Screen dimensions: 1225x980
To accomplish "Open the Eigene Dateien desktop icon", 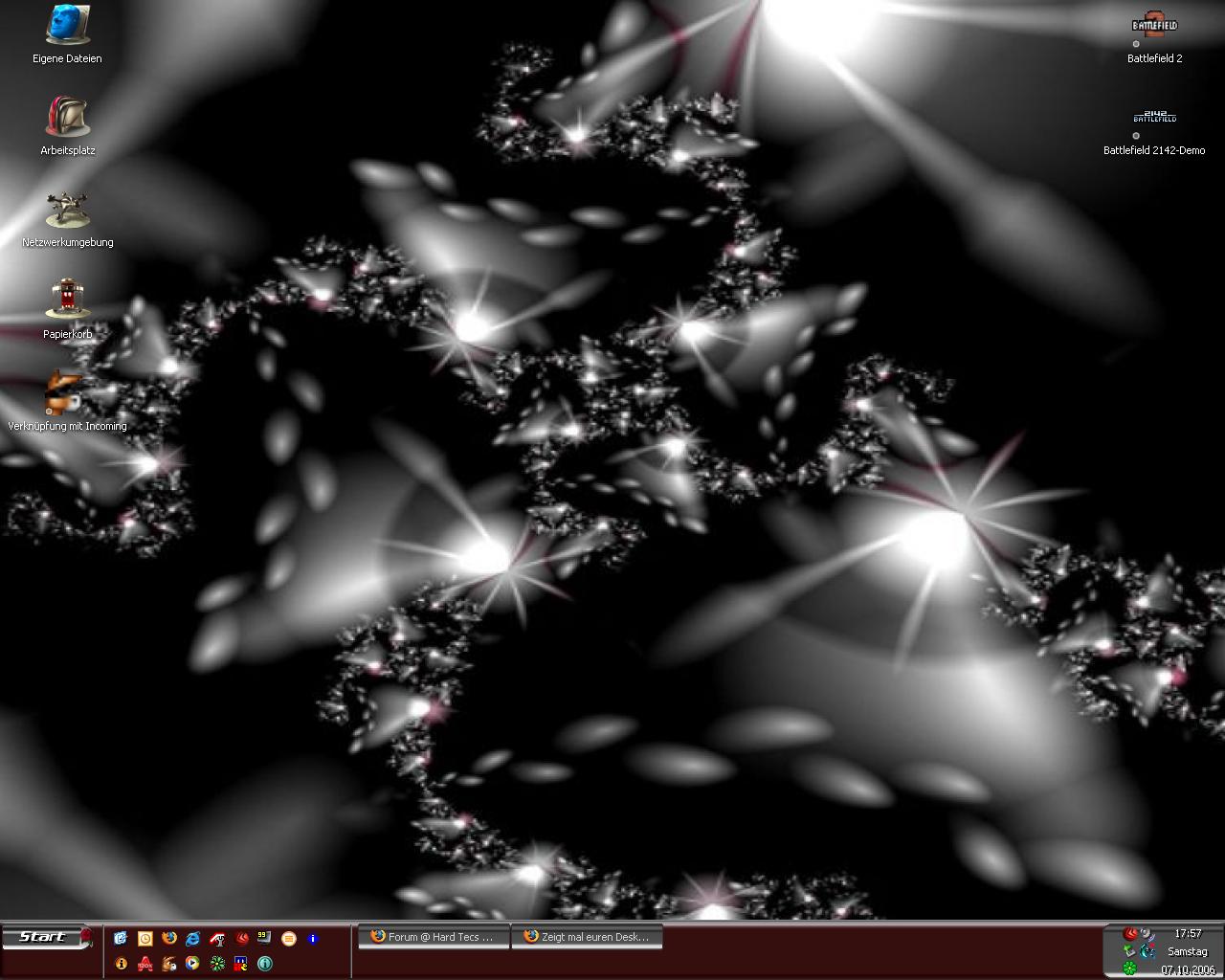I will [x=67, y=26].
